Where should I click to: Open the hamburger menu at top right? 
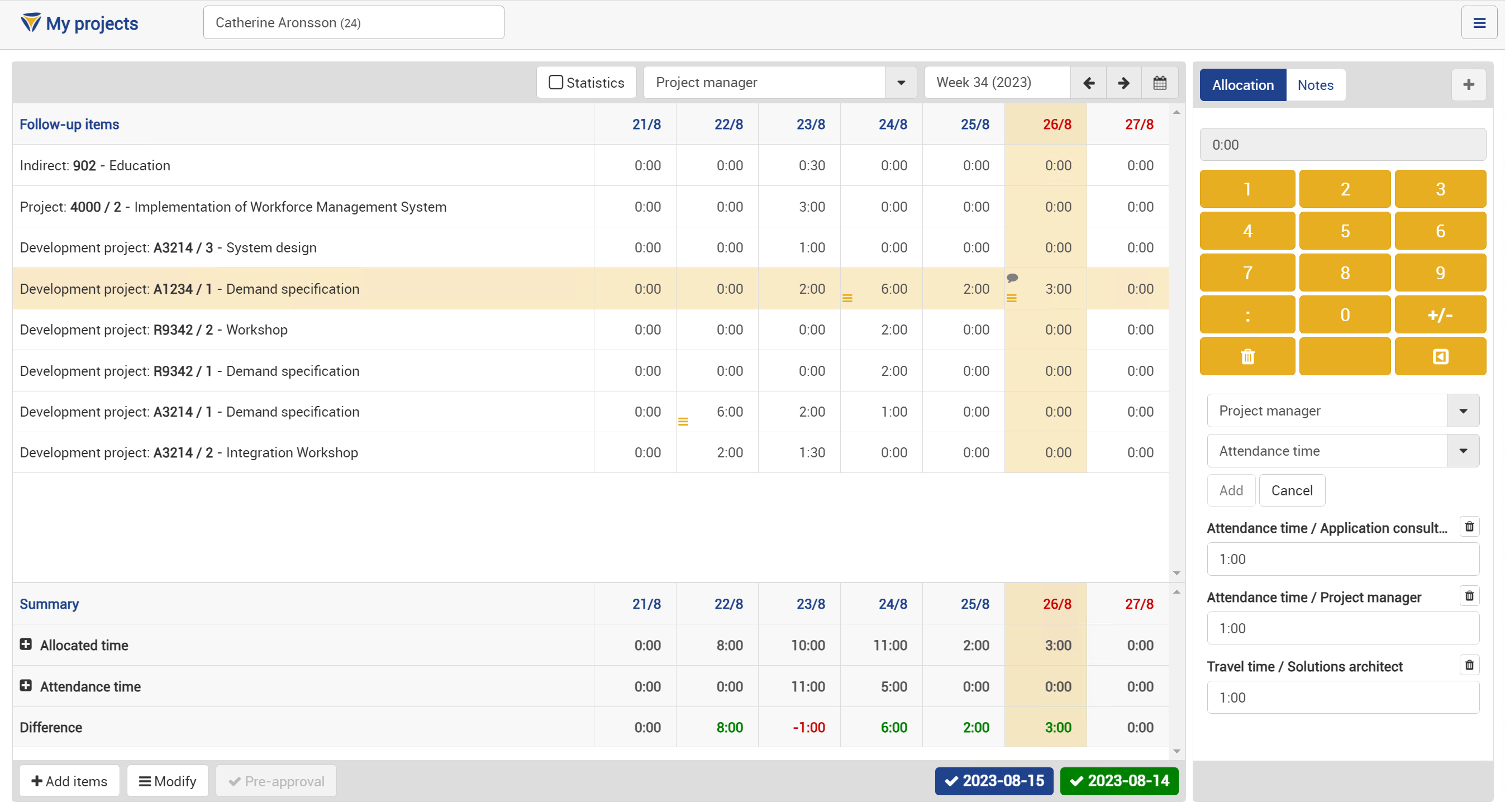click(1479, 23)
